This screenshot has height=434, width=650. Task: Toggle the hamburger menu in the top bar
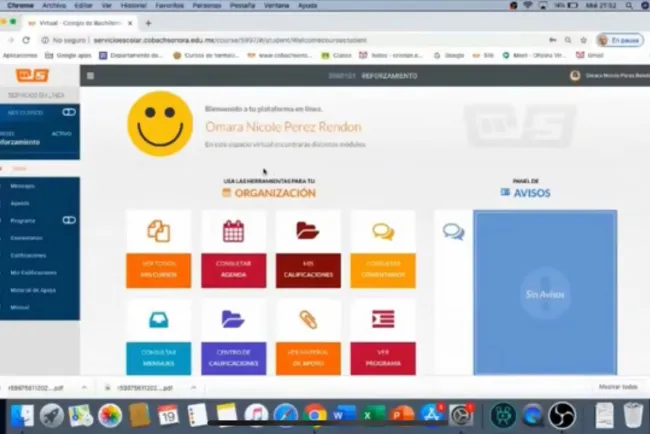(x=91, y=76)
